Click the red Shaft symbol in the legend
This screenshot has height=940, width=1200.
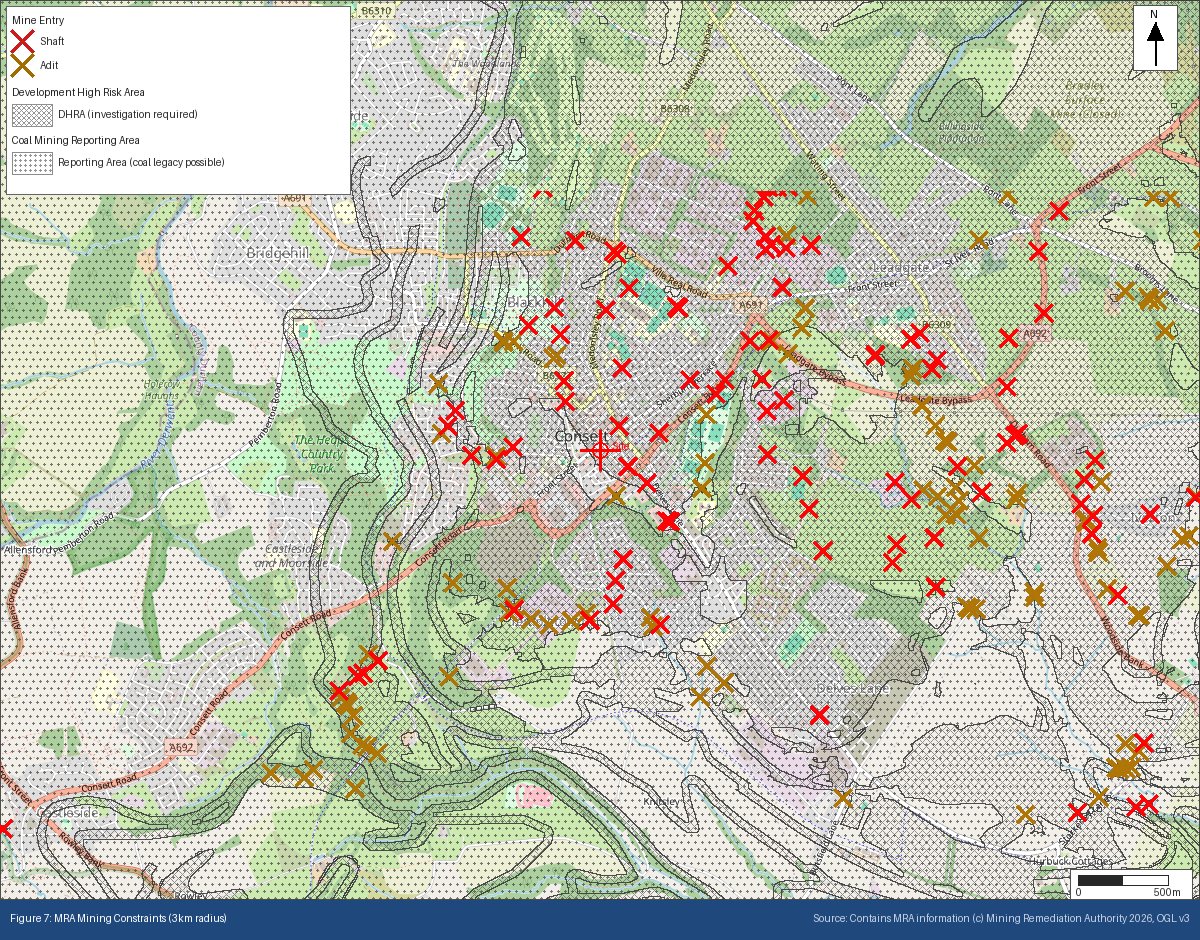pos(23,41)
